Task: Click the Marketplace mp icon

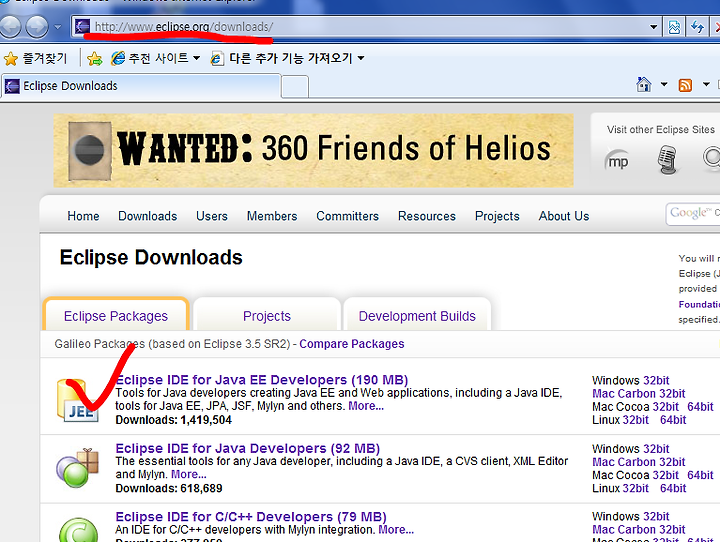Action: click(x=618, y=161)
